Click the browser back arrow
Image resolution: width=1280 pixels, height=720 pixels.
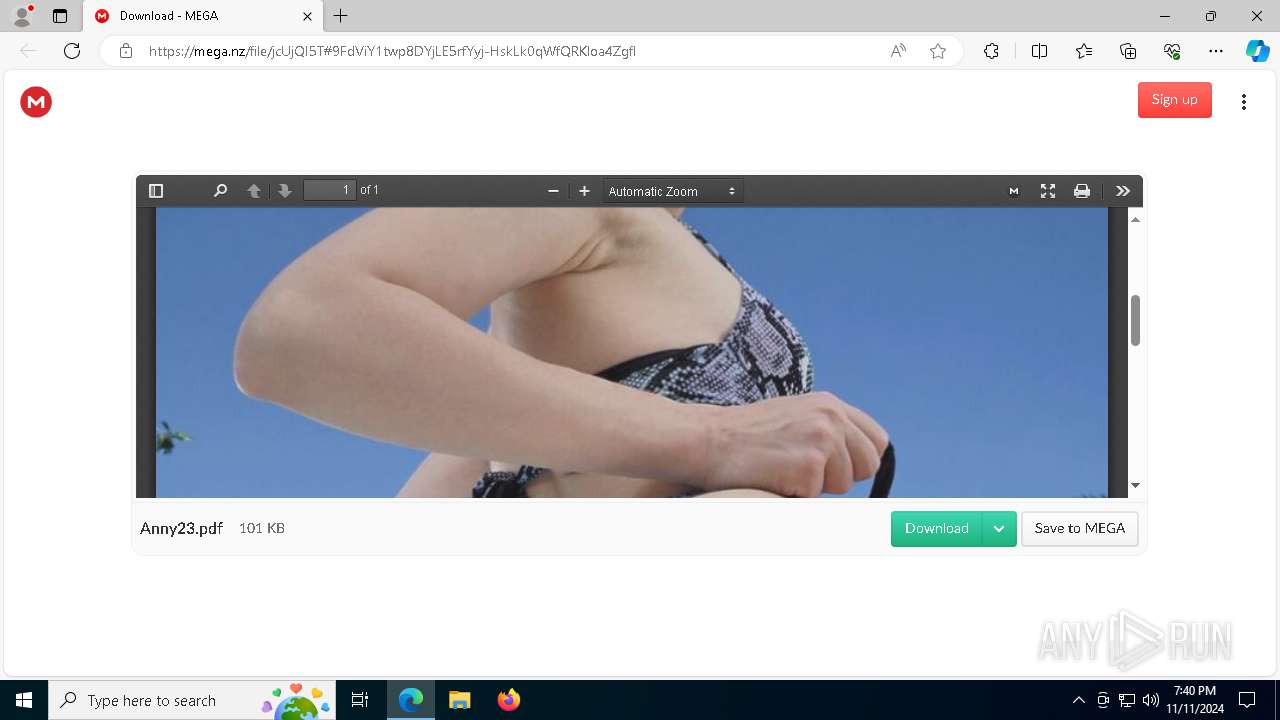pos(28,51)
